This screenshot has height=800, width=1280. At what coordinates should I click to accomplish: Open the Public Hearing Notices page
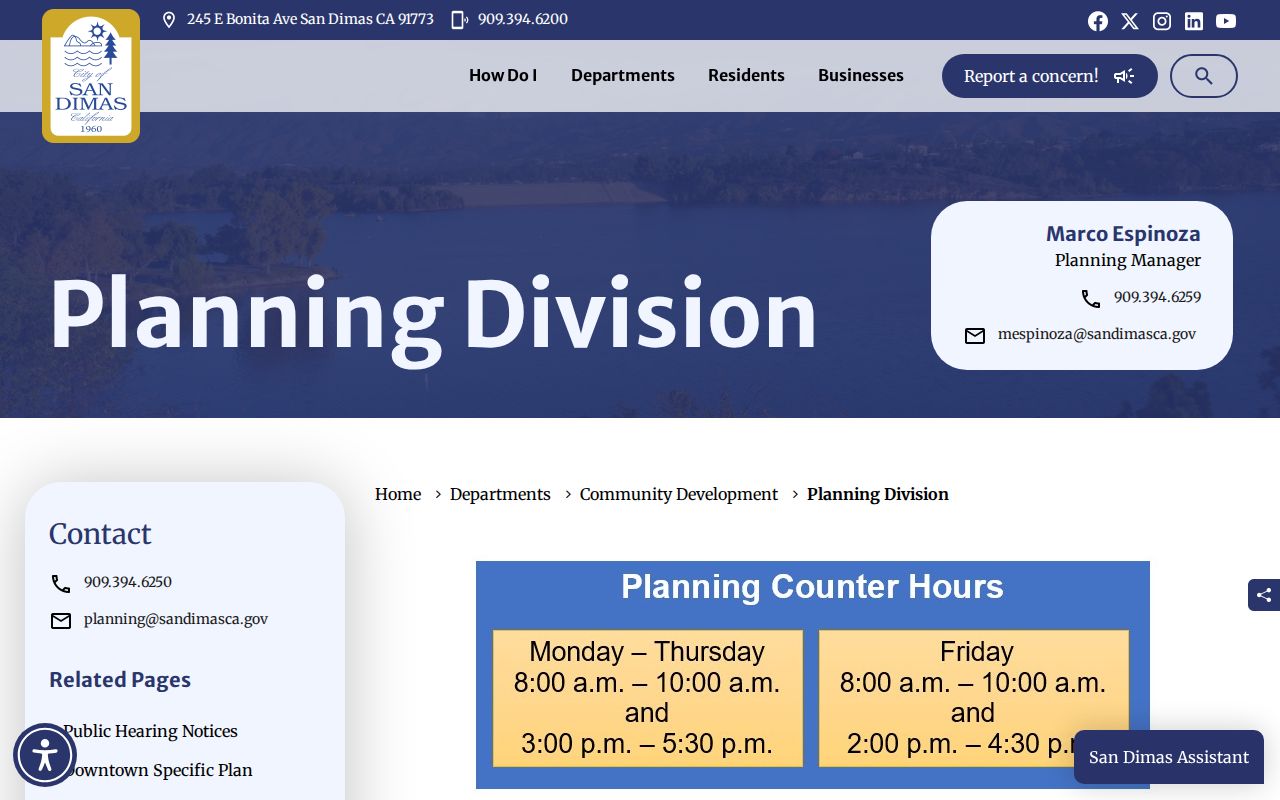click(151, 731)
